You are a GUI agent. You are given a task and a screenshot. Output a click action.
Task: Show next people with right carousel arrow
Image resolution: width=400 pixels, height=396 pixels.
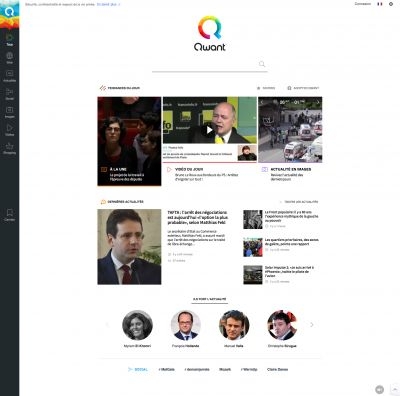click(312, 325)
